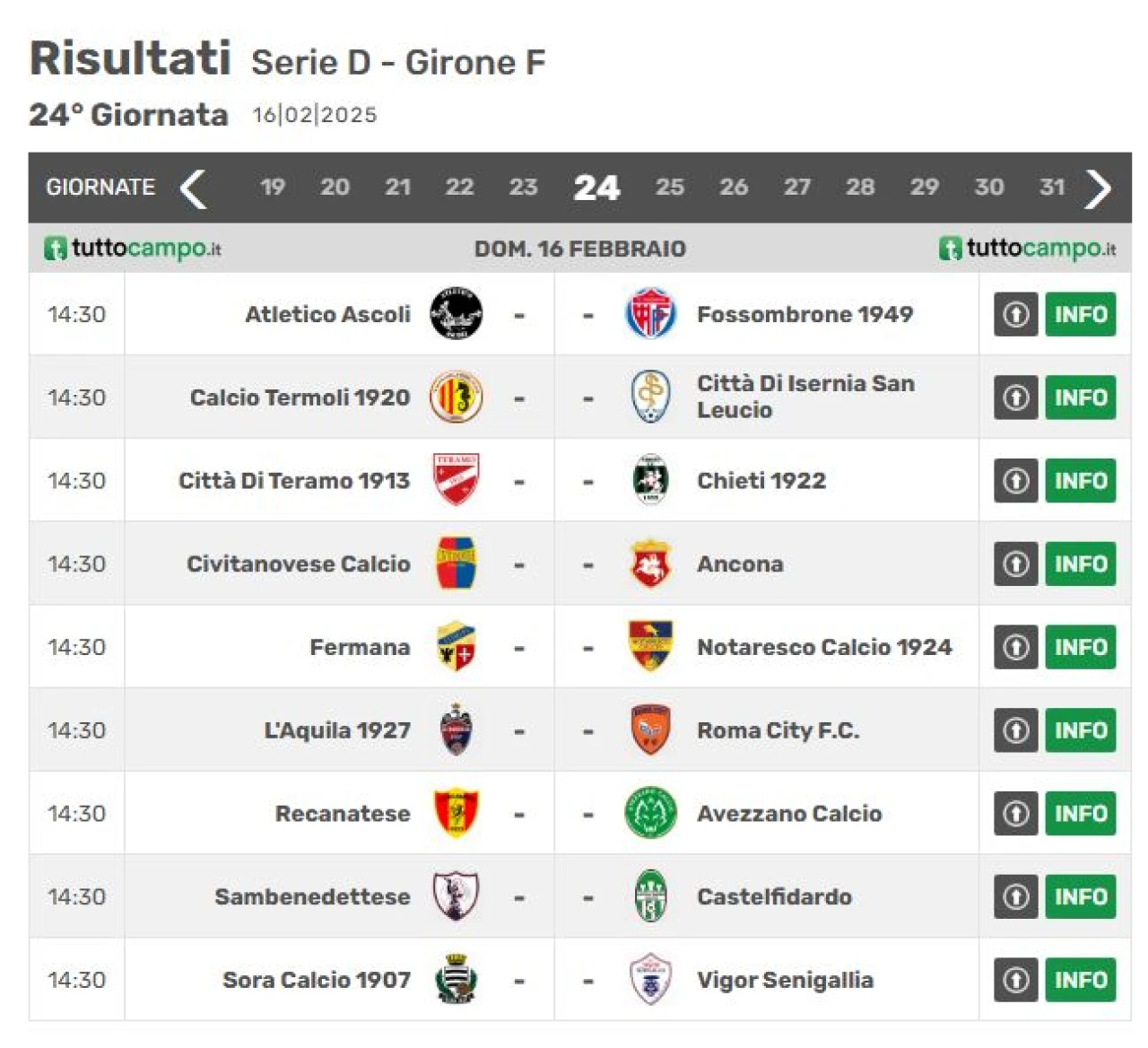
Task: Click the Sora Calcio 1907 crest
Action: click(456, 979)
